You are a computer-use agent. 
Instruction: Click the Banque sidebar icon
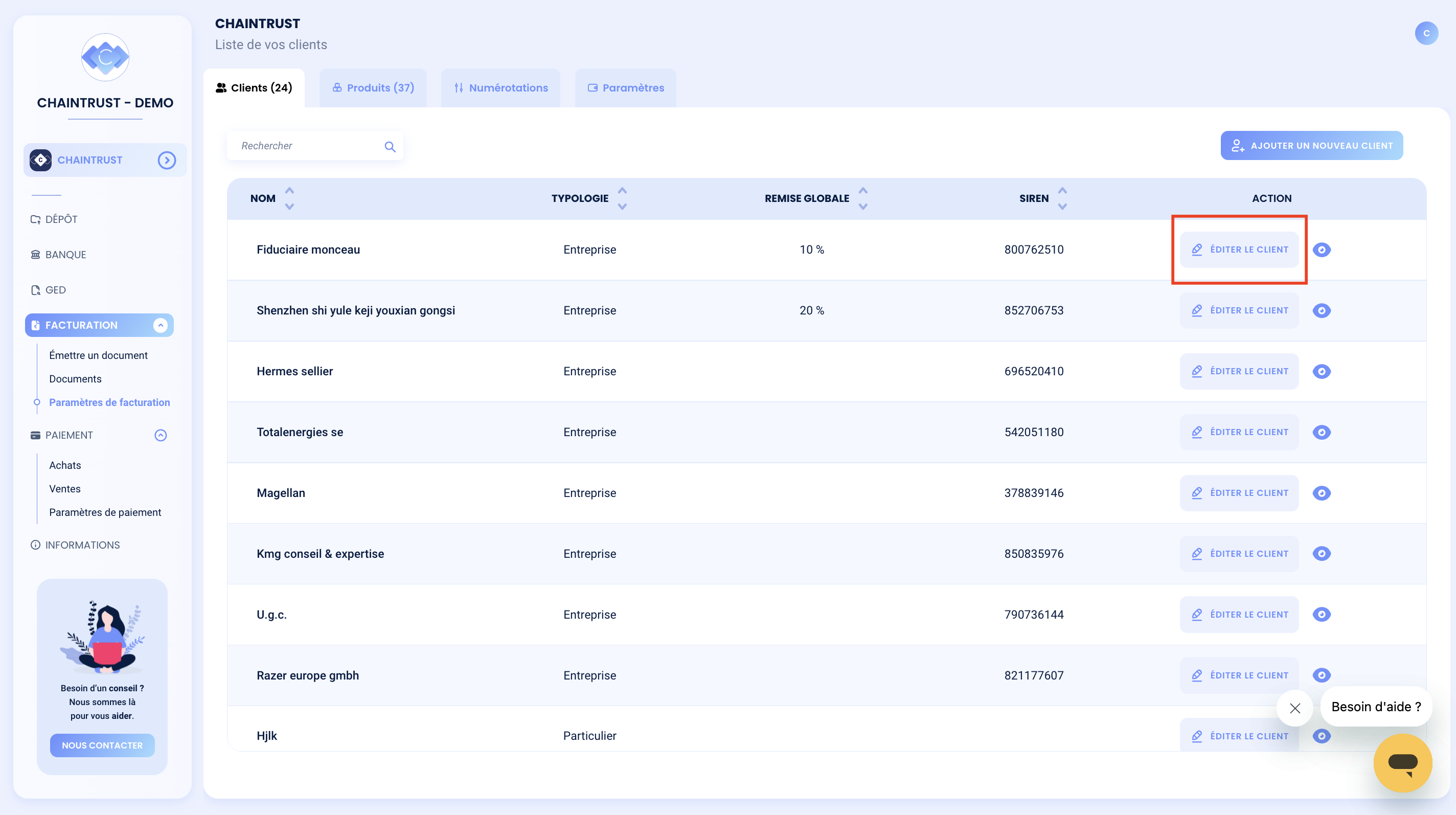(x=35, y=254)
